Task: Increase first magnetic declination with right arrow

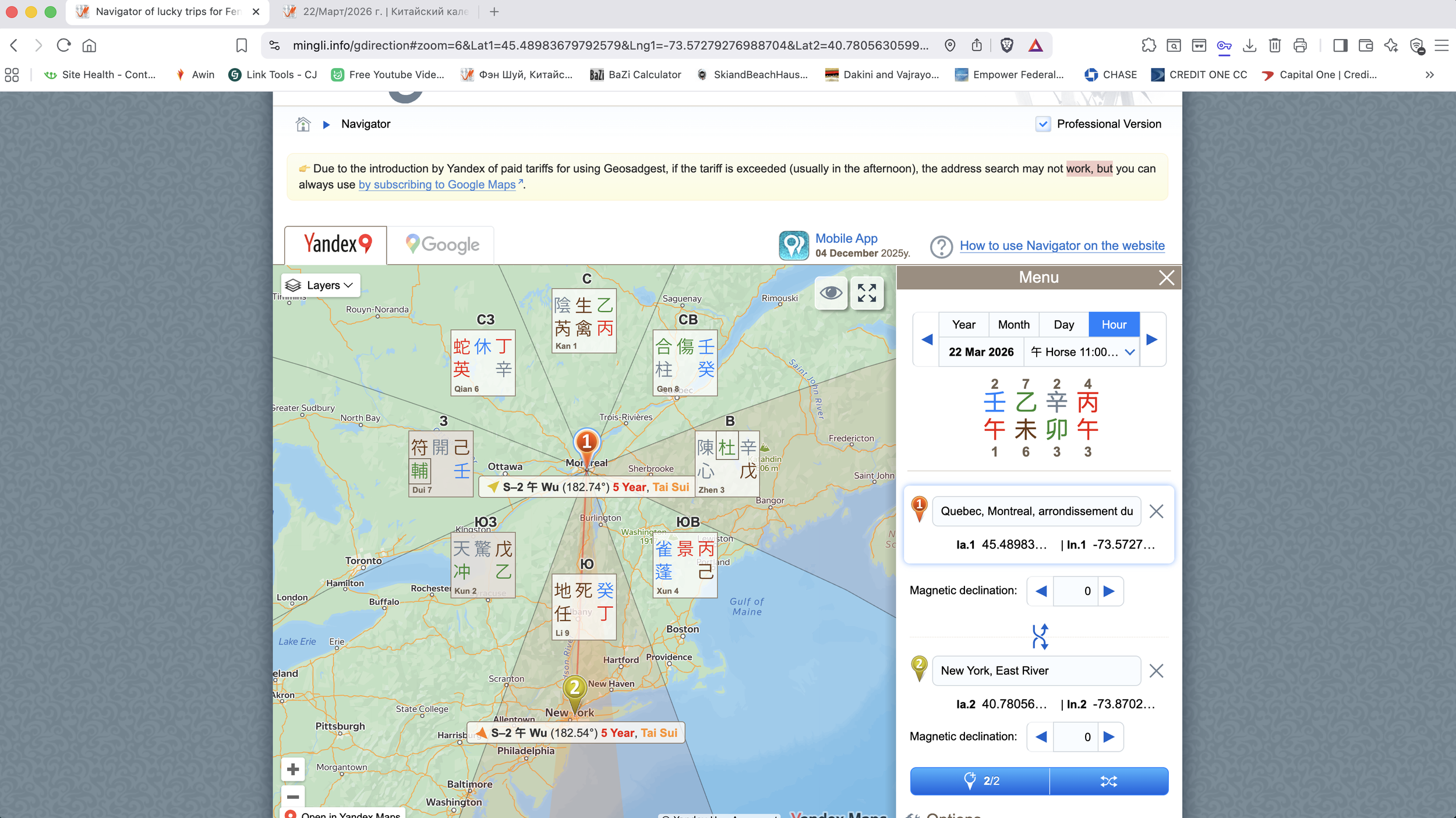Action: [x=1109, y=592]
